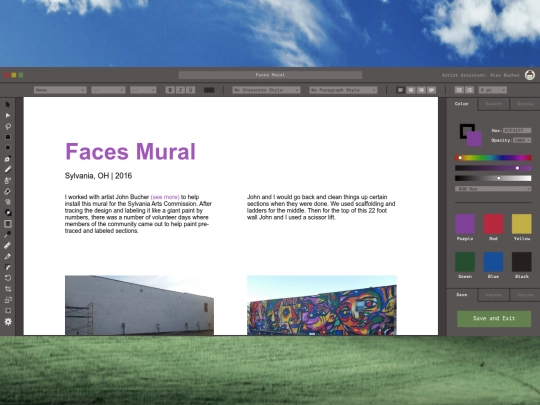This screenshot has width=540, height=405.
Task: Set paragraph alignment to justify
Action: 431,90
